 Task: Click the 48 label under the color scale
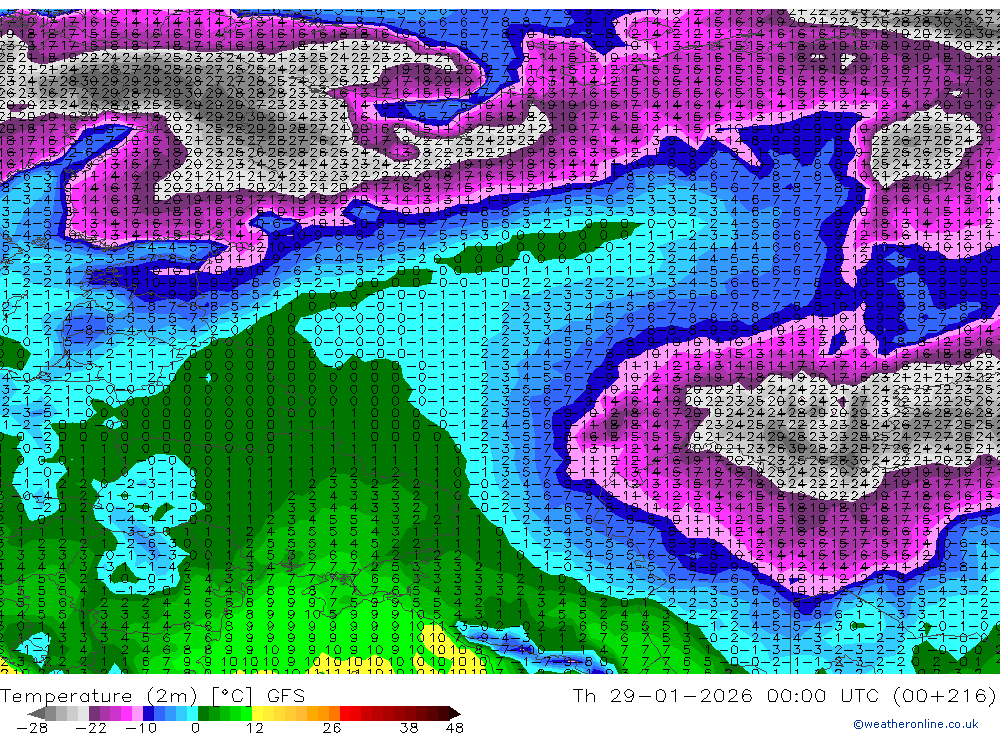tap(455, 727)
